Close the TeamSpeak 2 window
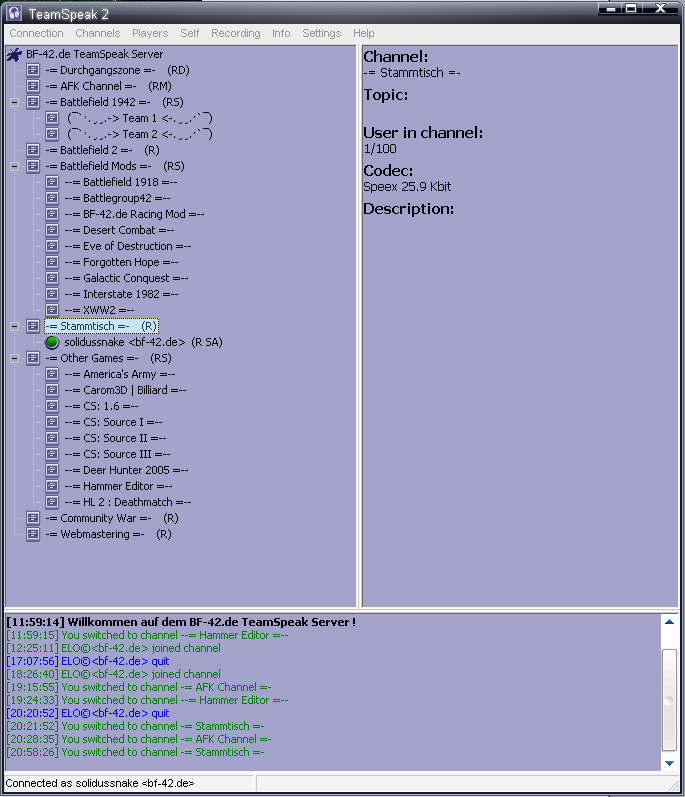This screenshot has width=685, height=797. click(660, 8)
